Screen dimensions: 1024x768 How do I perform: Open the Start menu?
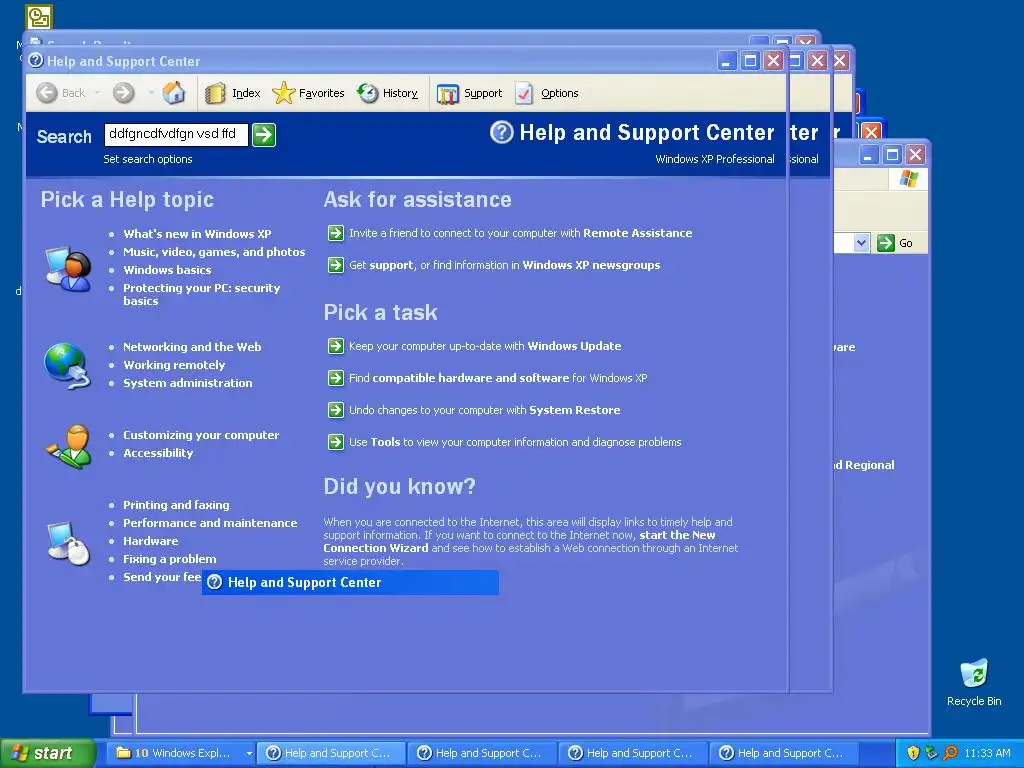(46, 753)
